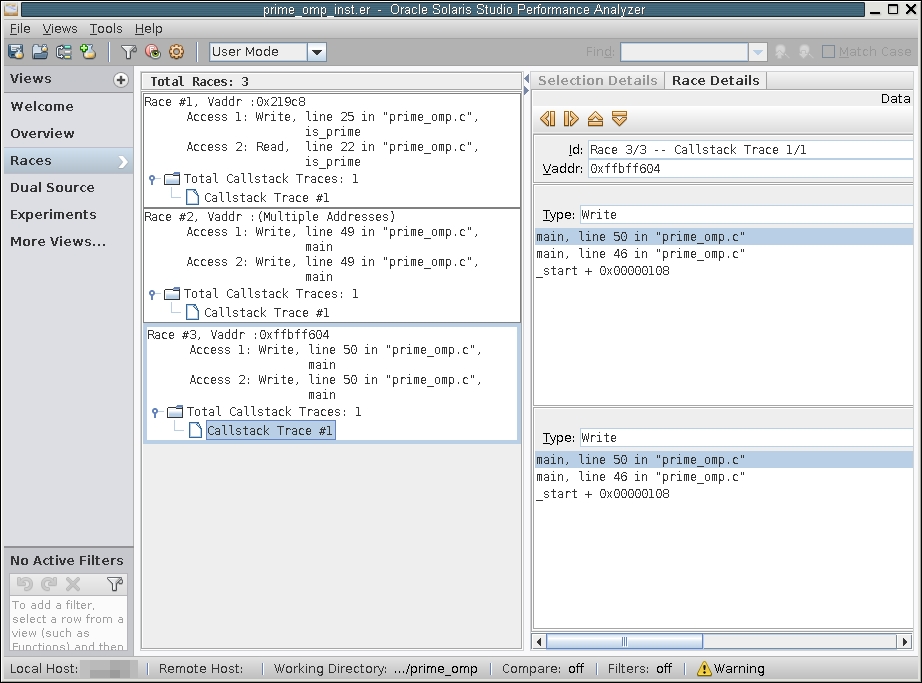Screen dimensions: 922x683
Task: Click the funnel filter icon in the top toolbar
Action: click(x=128, y=52)
